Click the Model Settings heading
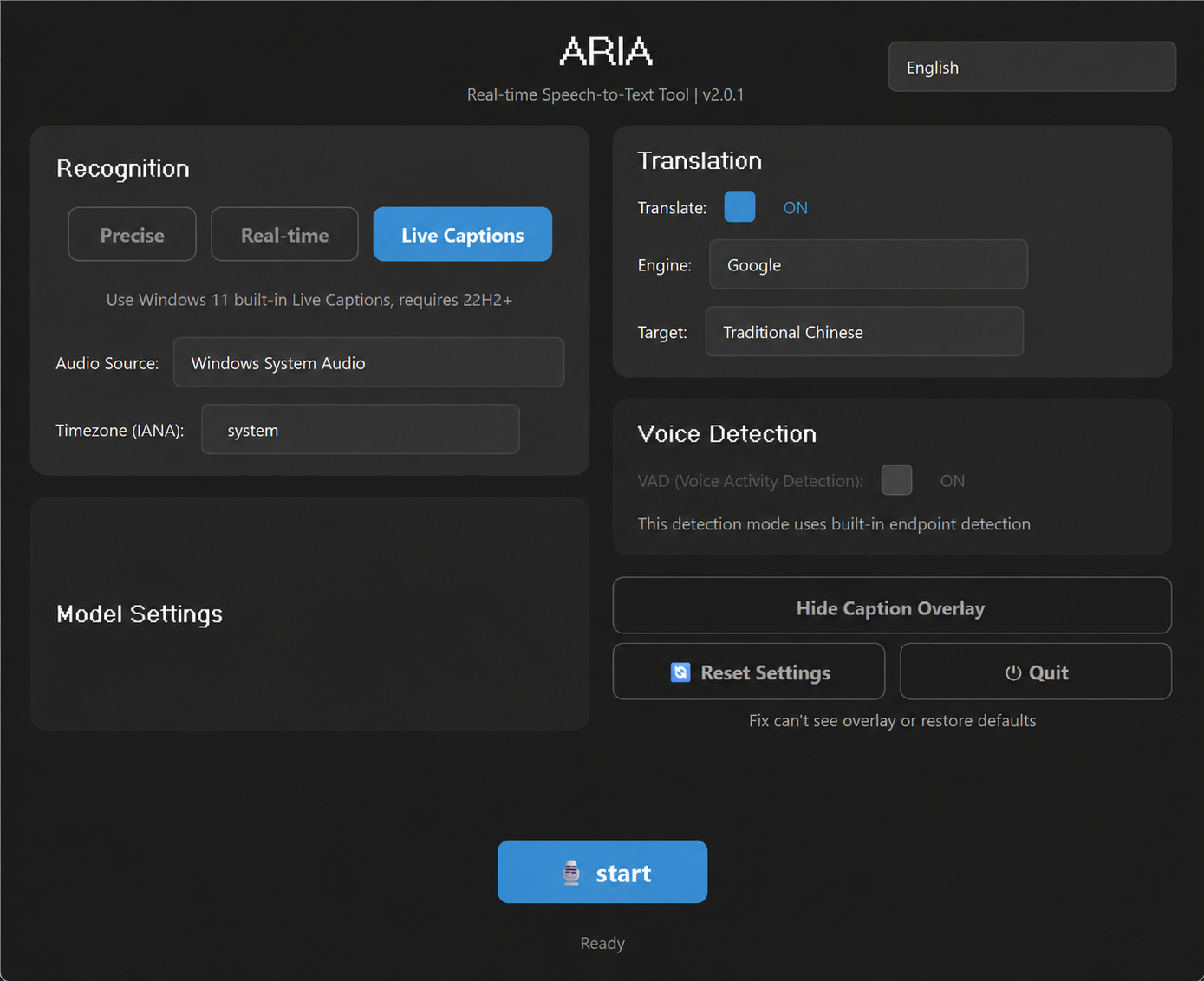This screenshot has width=1204, height=981. pyautogui.click(x=140, y=614)
